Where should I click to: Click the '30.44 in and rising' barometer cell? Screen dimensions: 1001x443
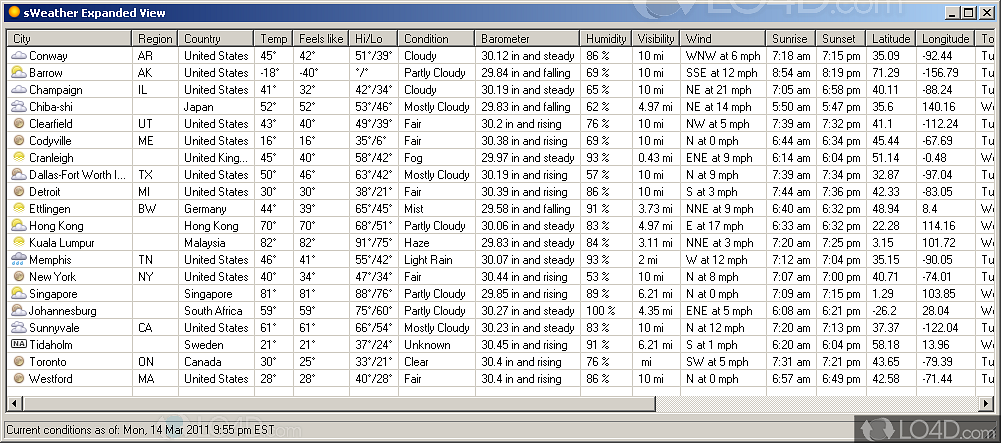(524, 276)
